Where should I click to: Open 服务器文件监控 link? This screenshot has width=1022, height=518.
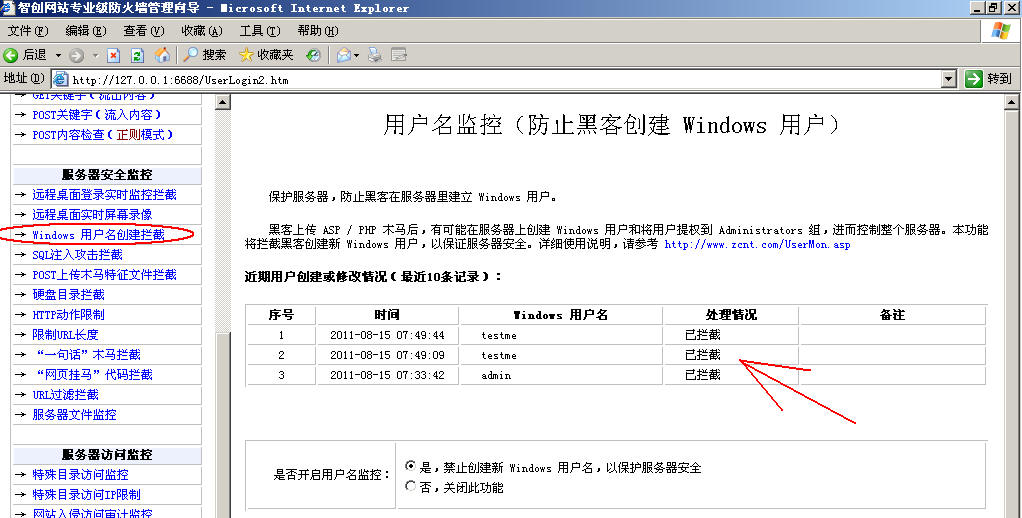pos(74,415)
